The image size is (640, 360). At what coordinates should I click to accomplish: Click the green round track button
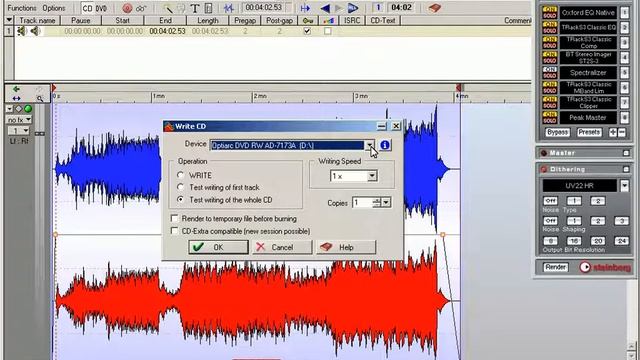coord(28,109)
